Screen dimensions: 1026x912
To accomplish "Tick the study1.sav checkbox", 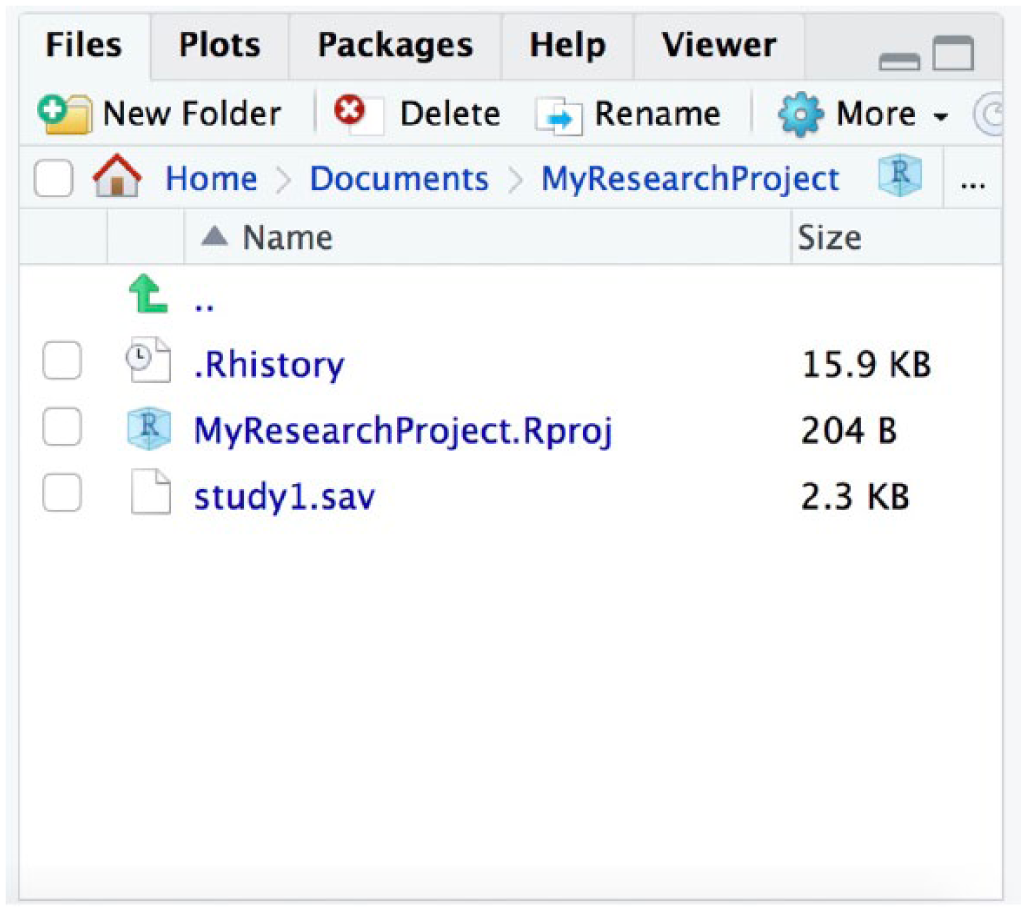I will pos(62,496).
